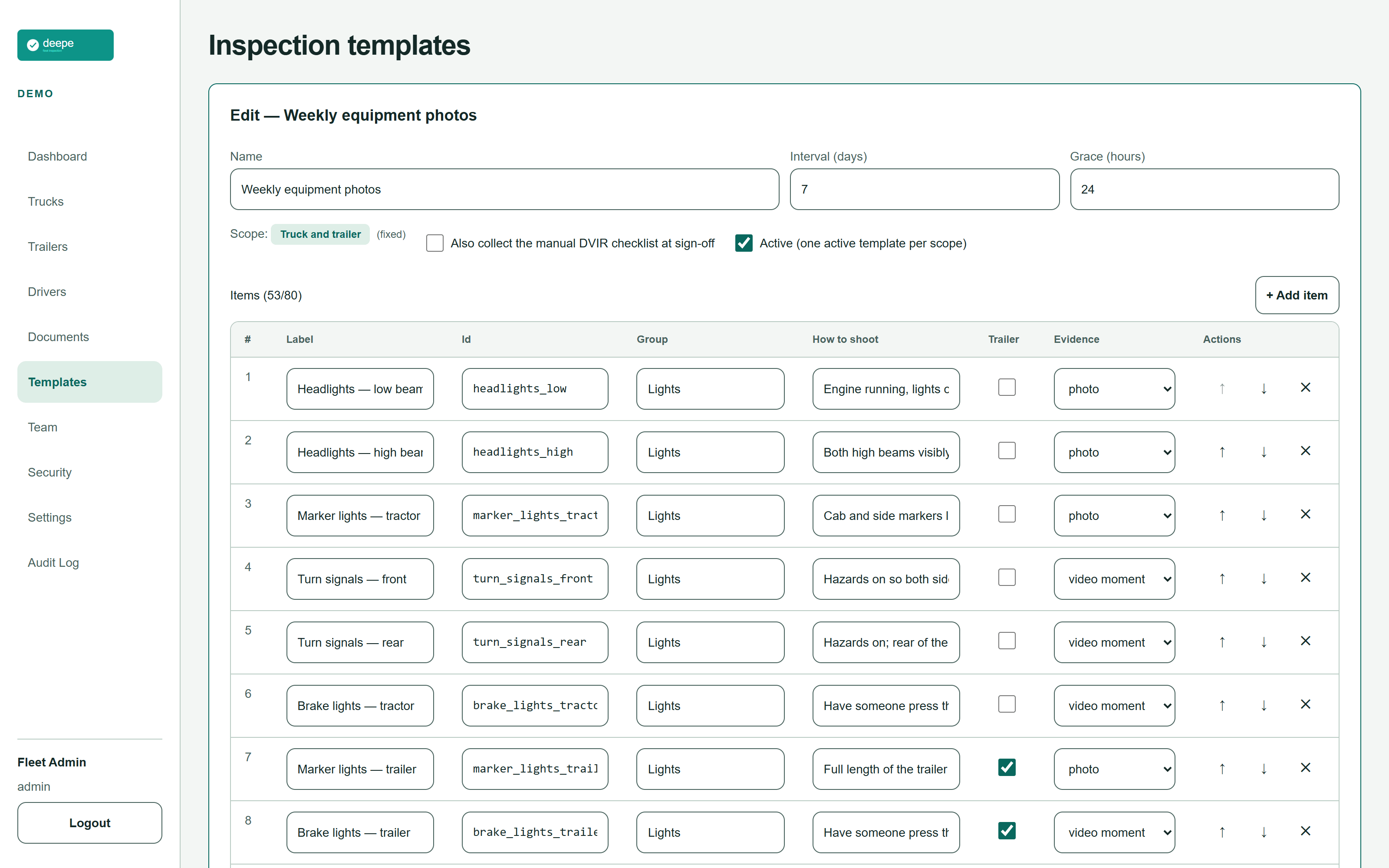This screenshot has width=1389, height=868.
Task: Toggle Trailer checkbox for Headlights high beam
Action: pyautogui.click(x=1007, y=450)
